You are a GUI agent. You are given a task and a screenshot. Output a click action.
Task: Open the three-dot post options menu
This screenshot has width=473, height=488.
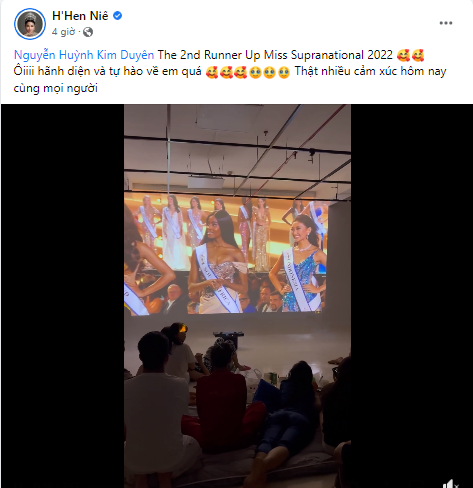coord(445,23)
